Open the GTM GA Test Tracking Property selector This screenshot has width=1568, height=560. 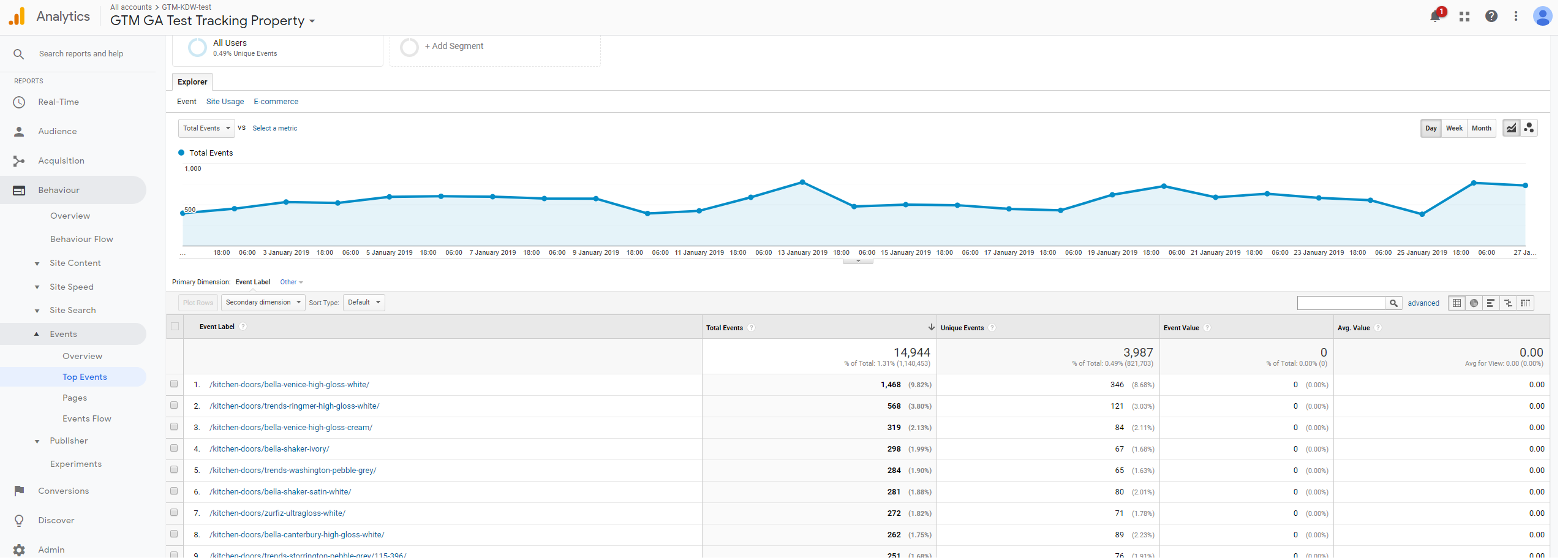pyautogui.click(x=213, y=21)
